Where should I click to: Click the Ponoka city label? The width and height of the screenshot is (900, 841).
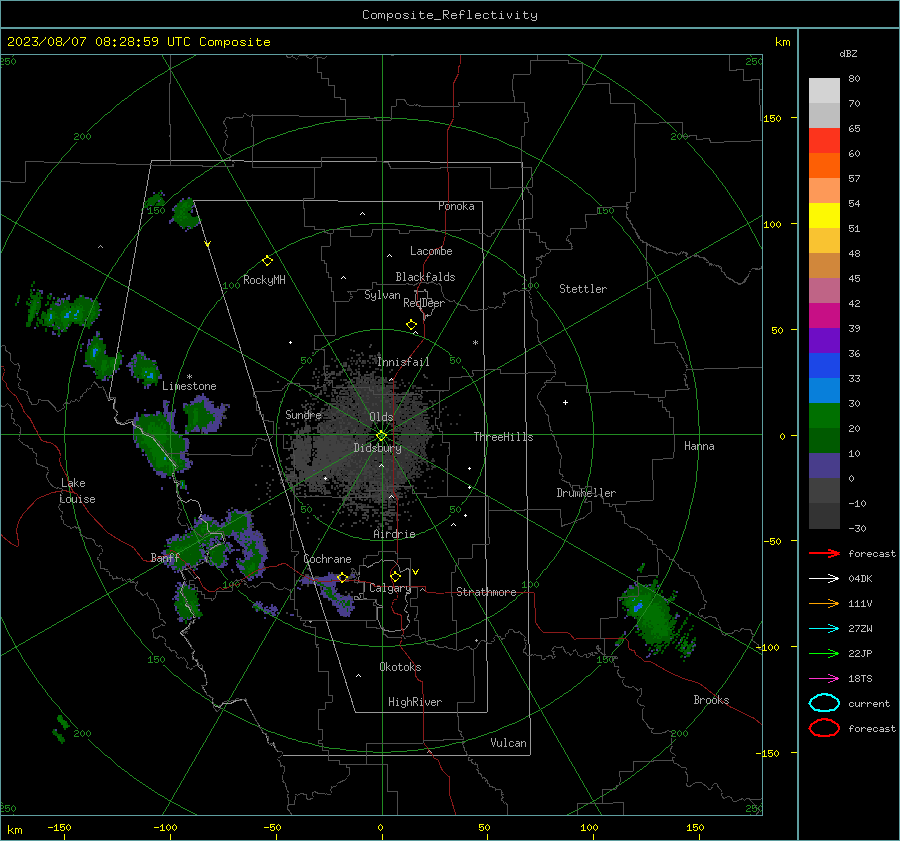[x=456, y=206]
